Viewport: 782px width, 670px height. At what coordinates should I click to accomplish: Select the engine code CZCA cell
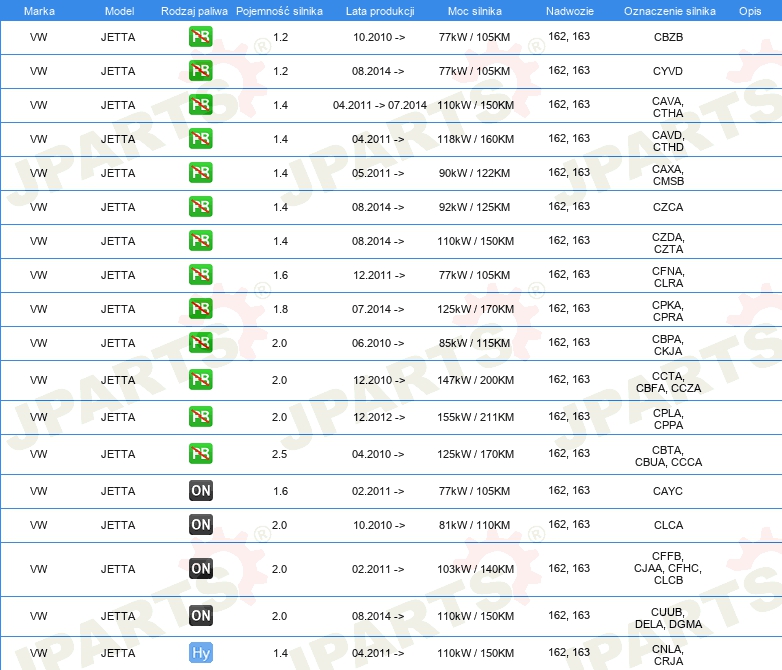[668, 207]
